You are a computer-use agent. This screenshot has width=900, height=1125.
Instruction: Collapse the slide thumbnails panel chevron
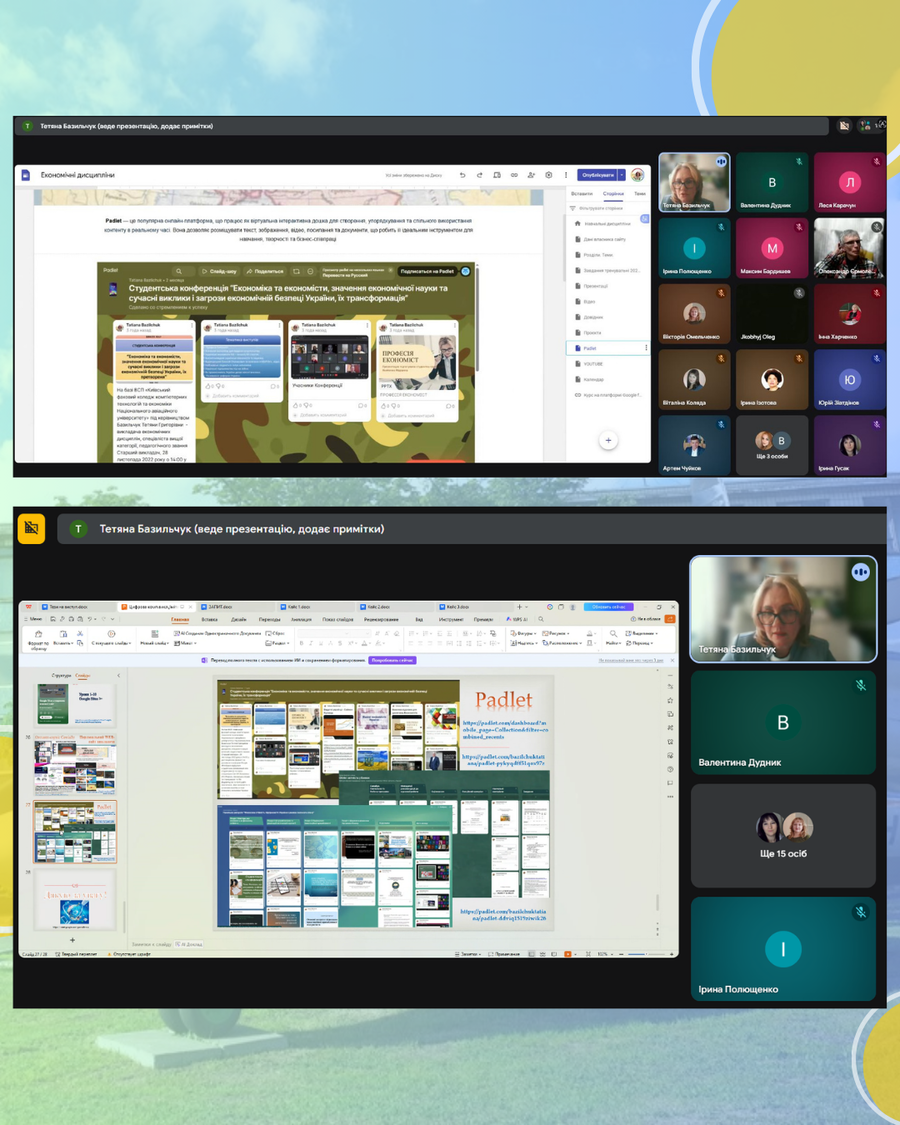click(x=118, y=675)
